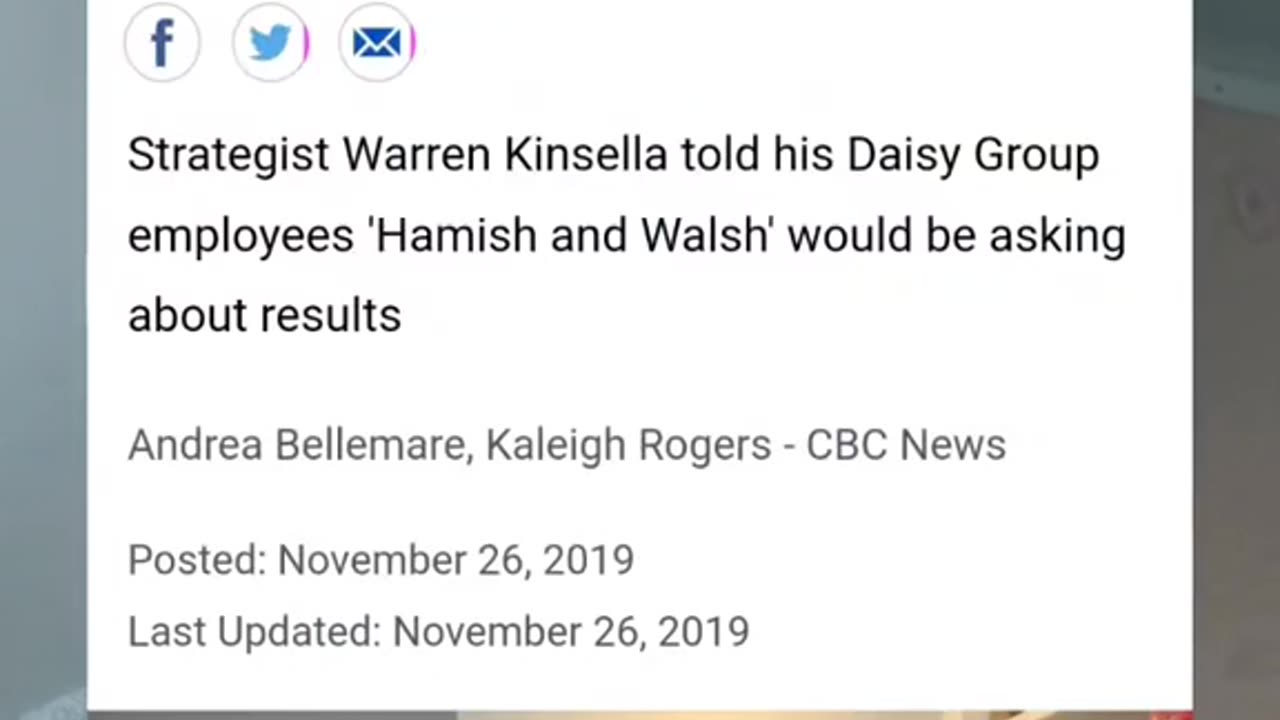The image size is (1280, 720).
Task: Click the word employees in the summary
Action: point(240,236)
